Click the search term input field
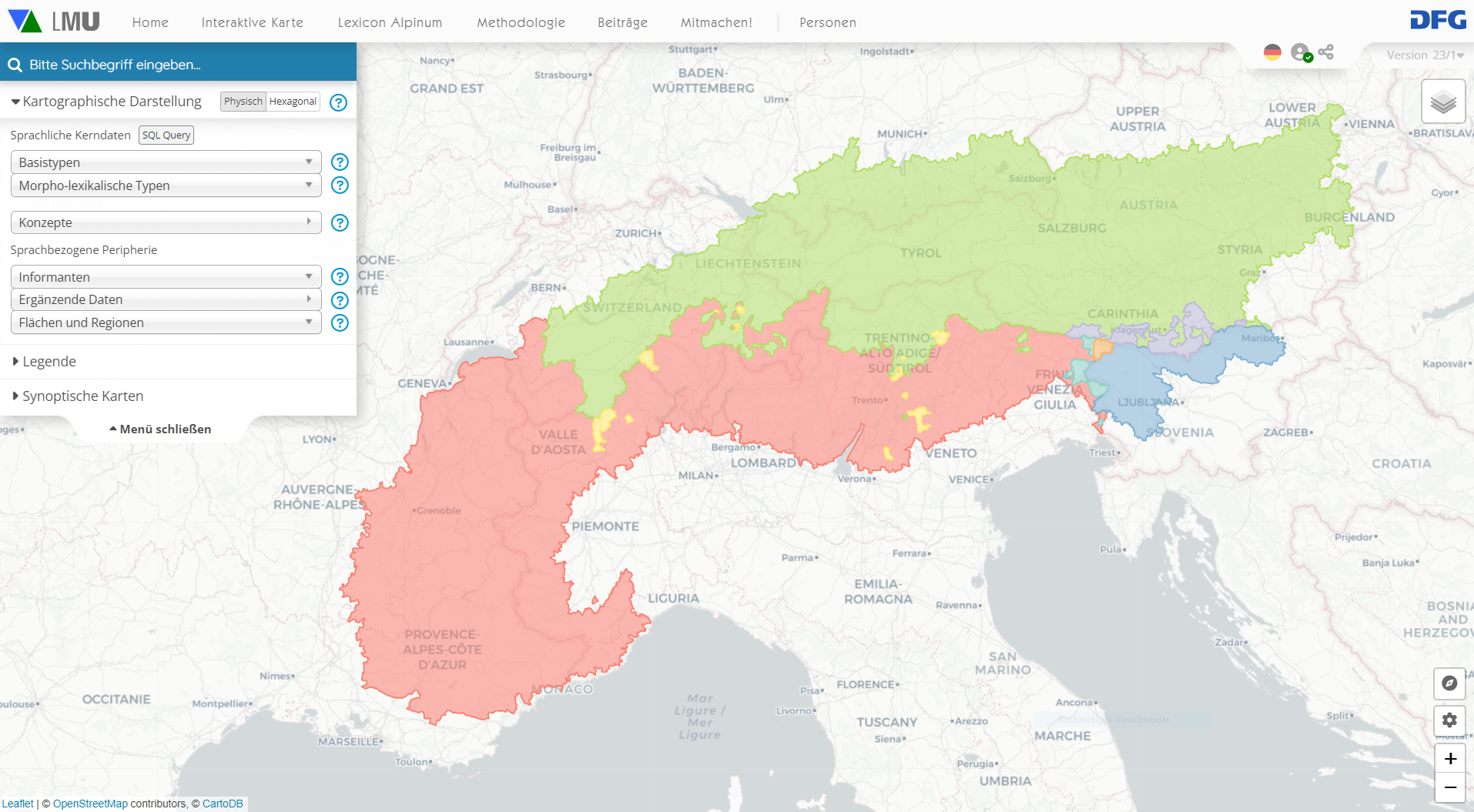 click(185, 65)
